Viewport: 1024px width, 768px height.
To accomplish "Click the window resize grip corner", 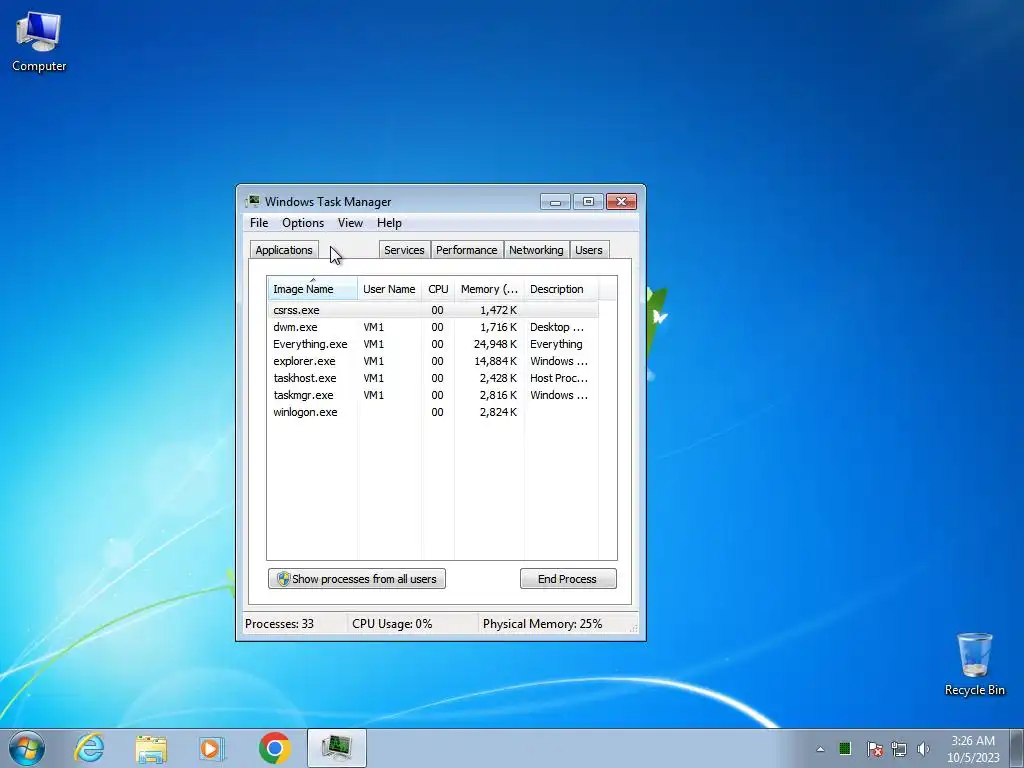I will click(x=633, y=628).
